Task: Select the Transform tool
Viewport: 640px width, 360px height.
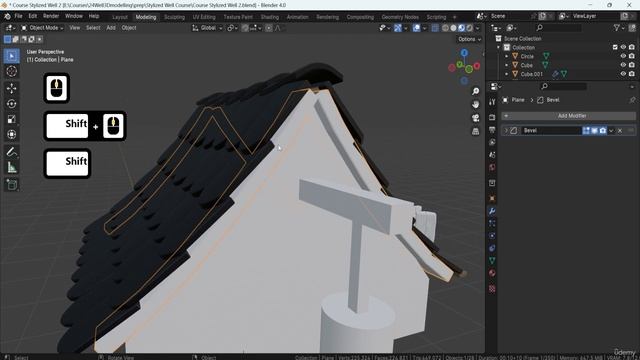Action: point(11,134)
